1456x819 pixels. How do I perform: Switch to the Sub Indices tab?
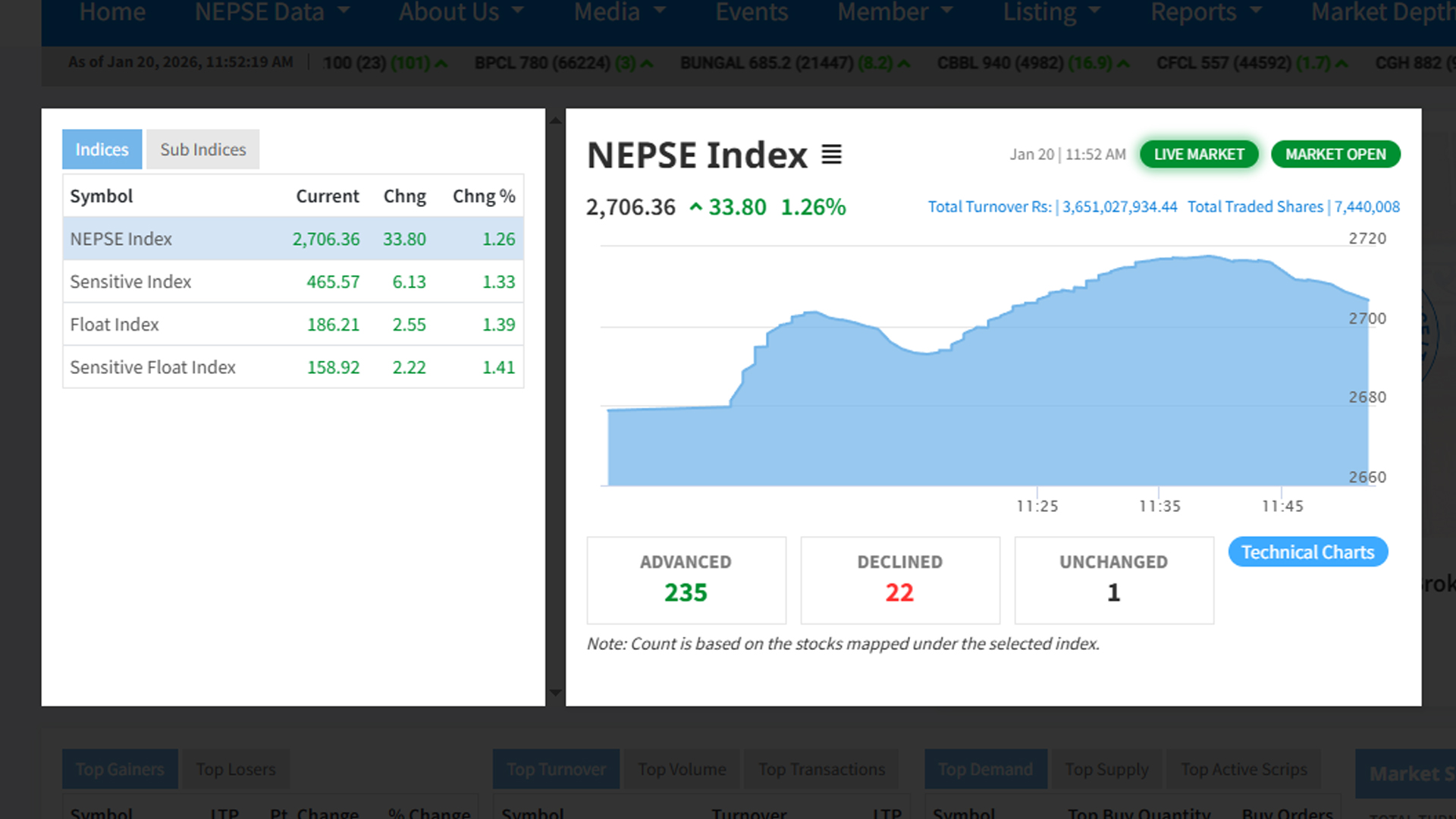(202, 149)
